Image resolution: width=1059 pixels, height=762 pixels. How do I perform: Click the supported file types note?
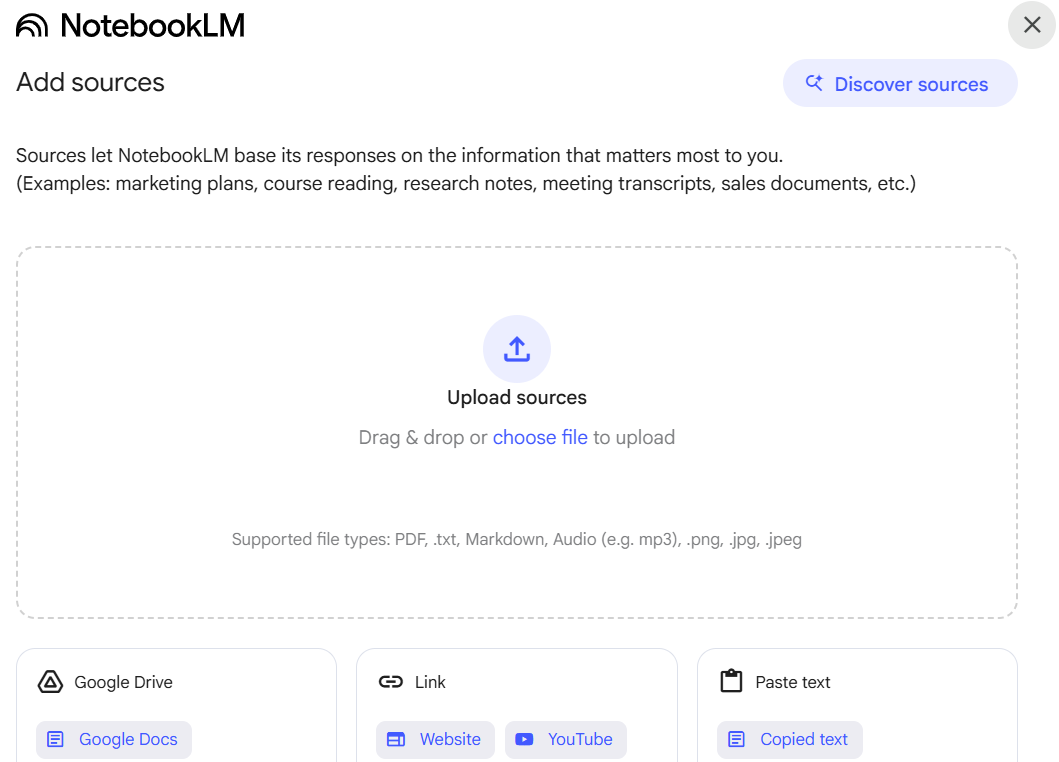point(517,539)
